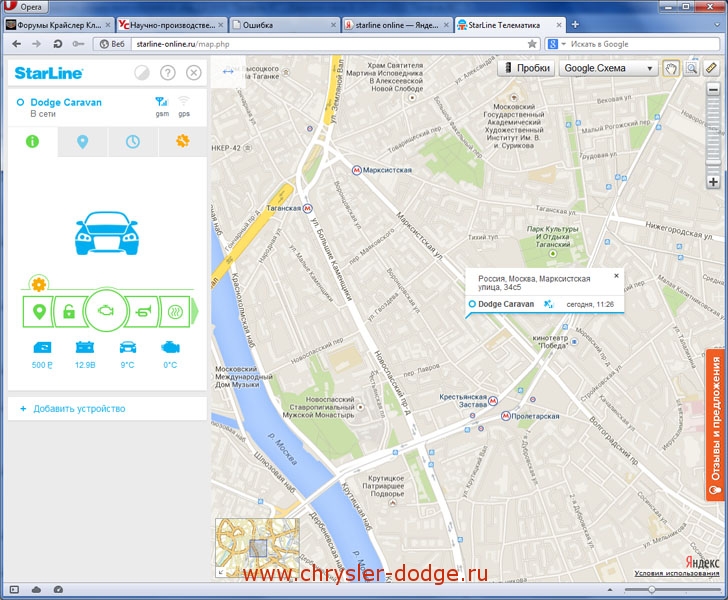Click the password key icon
728x600 pixels.
click(78, 44)
